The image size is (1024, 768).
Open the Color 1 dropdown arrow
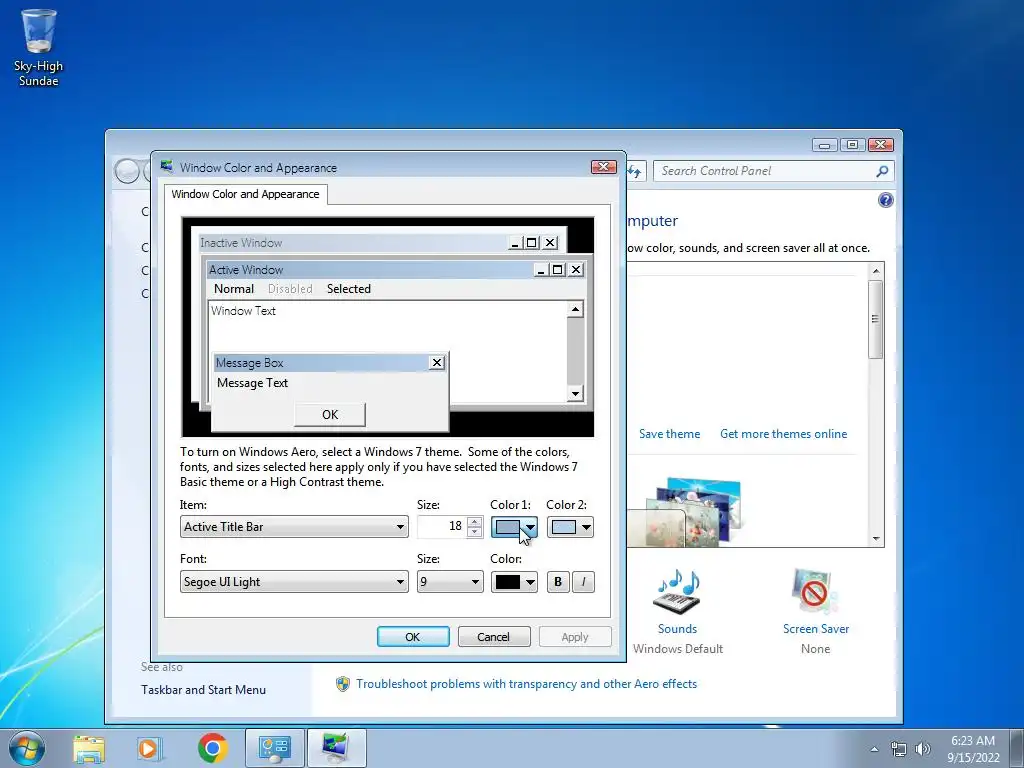530,527
